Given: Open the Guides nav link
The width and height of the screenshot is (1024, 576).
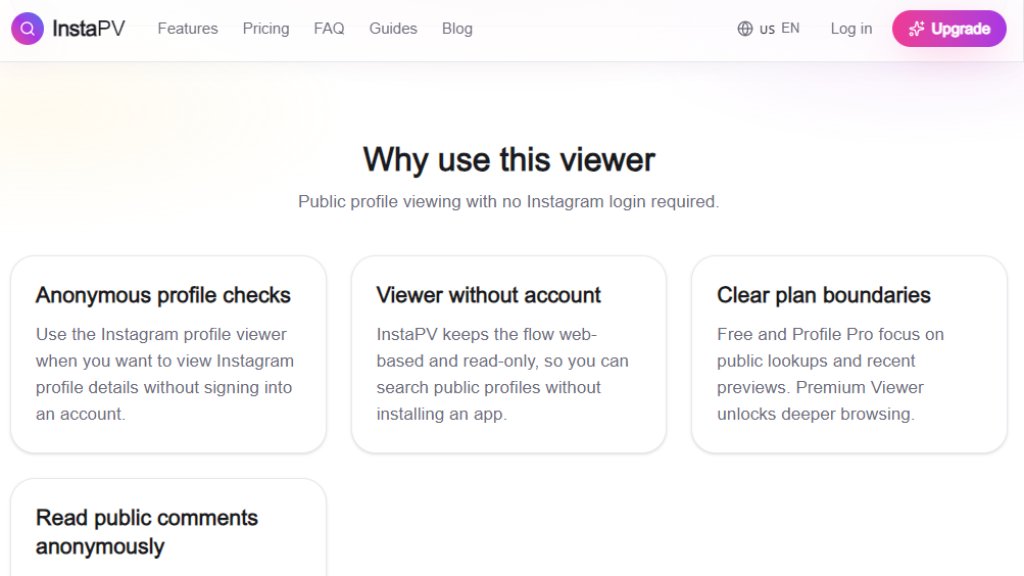Looking at the screenshot, I should point(393,29).
